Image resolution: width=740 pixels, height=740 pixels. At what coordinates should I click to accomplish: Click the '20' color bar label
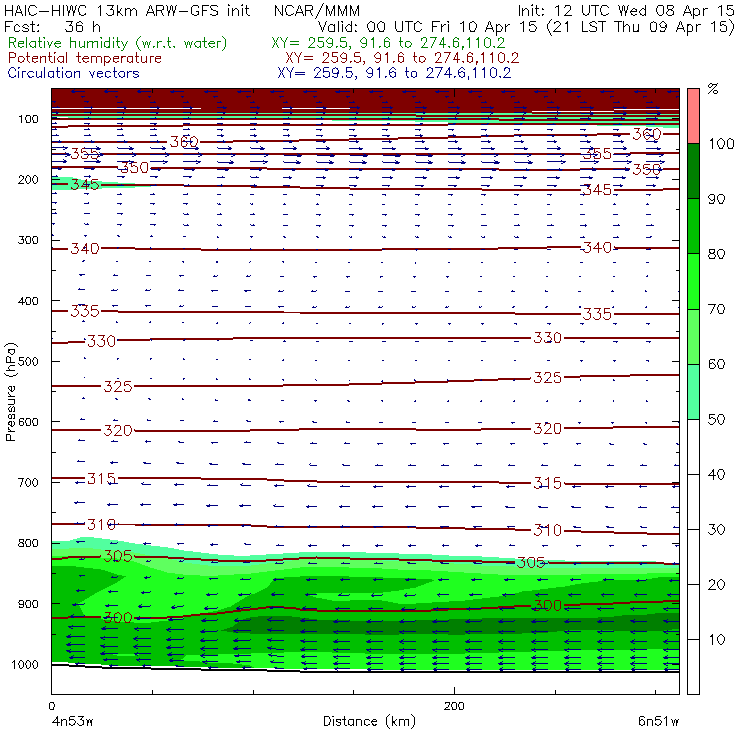click(717, 585)
